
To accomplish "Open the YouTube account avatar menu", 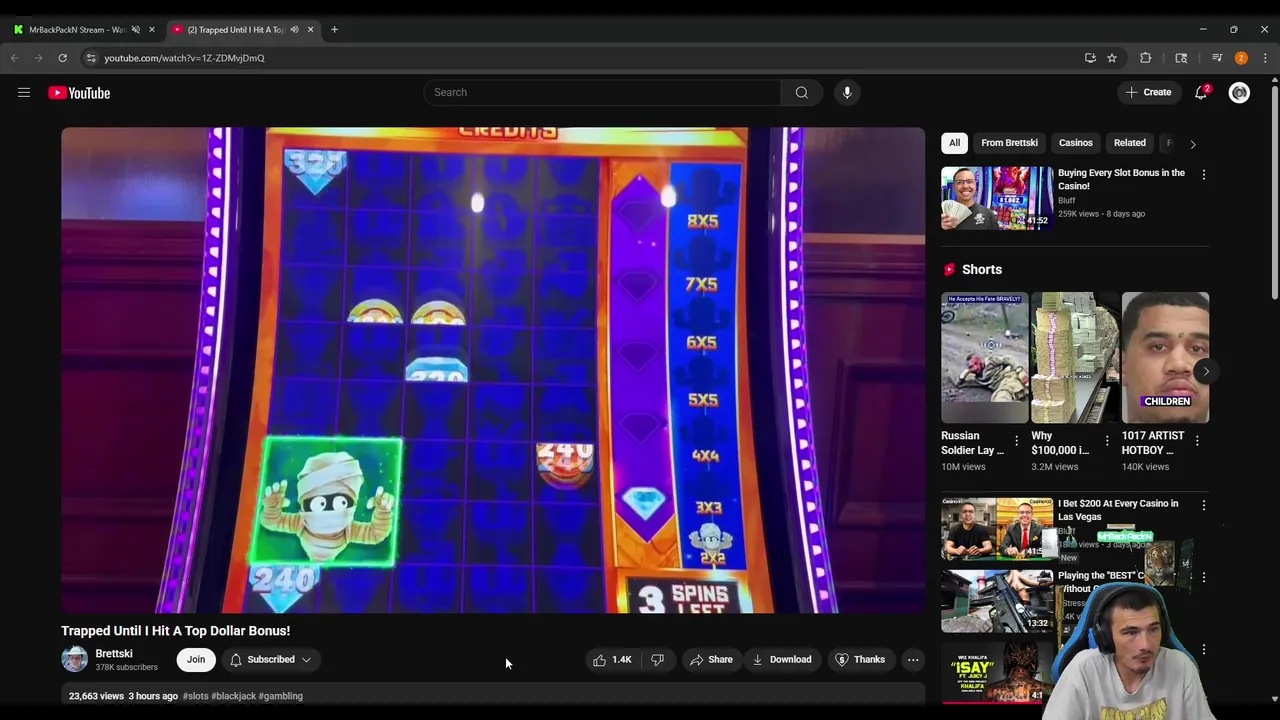I will coord(1239,92).
